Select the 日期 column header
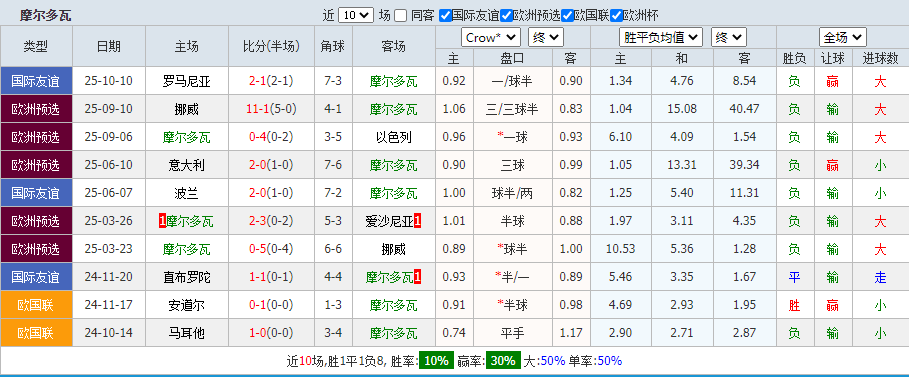Screen dimensions: 909x377 pyautogui.click(x=109, y=46)
